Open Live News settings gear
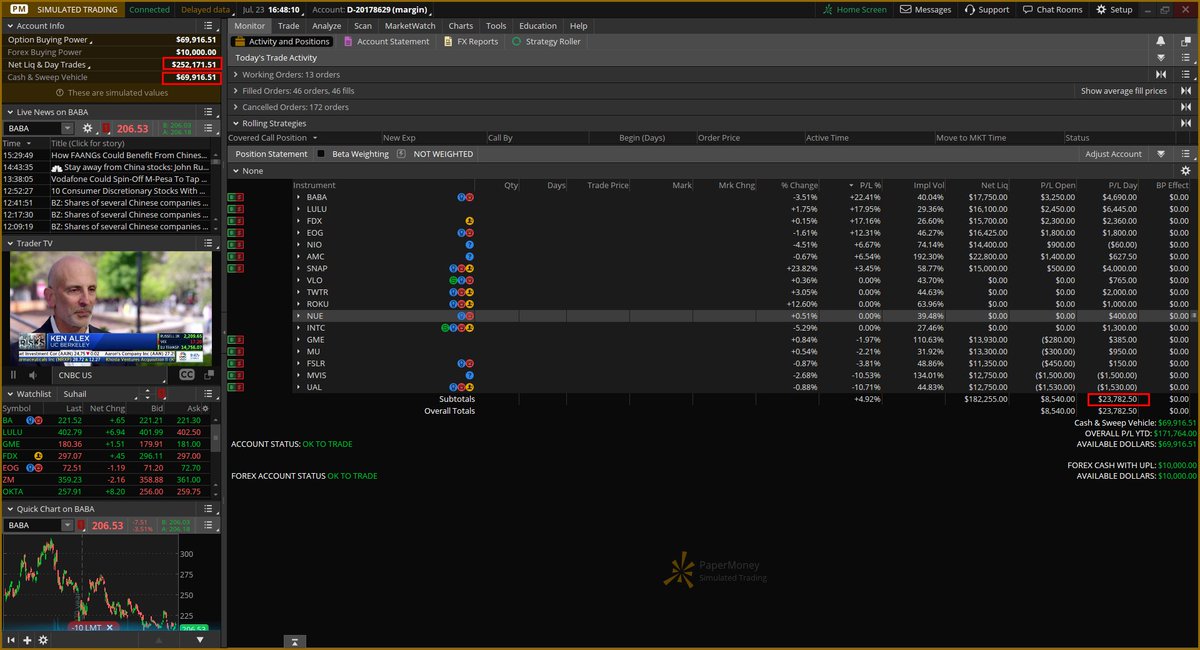The image size is (1200, 650). 88,128
